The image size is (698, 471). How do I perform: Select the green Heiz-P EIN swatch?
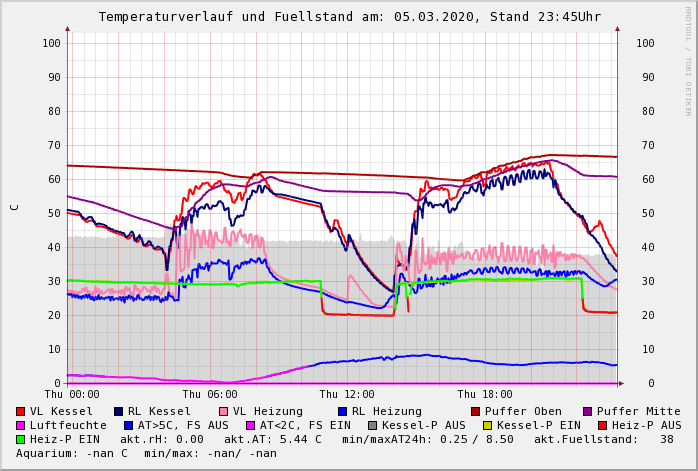21,439
